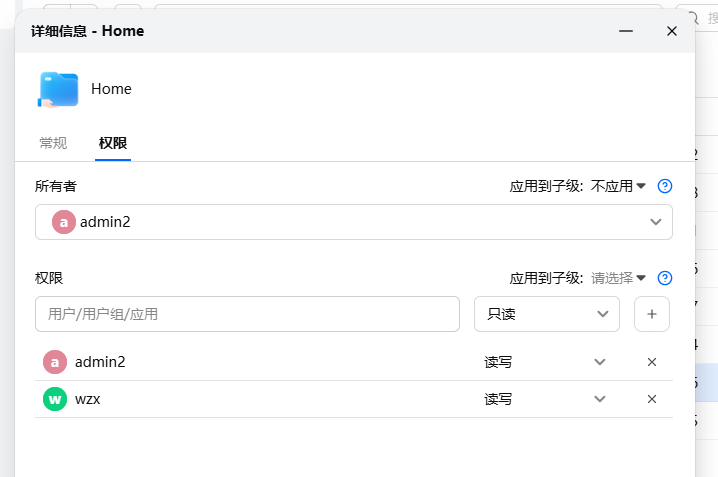This screenshot has width=718, height=477.
Task: Close the 详细信息 - Home dialog
Action: pos(672,31)
